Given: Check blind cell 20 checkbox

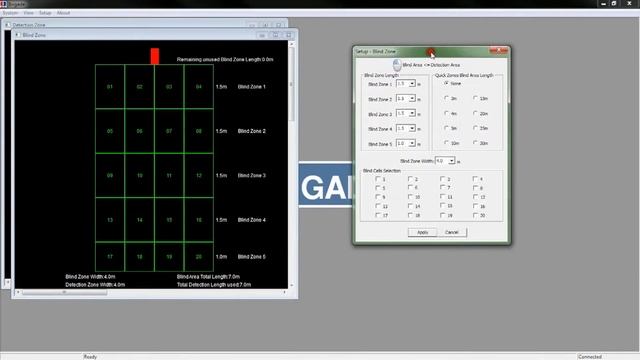Looking at the screenshot, I should 475,215.
